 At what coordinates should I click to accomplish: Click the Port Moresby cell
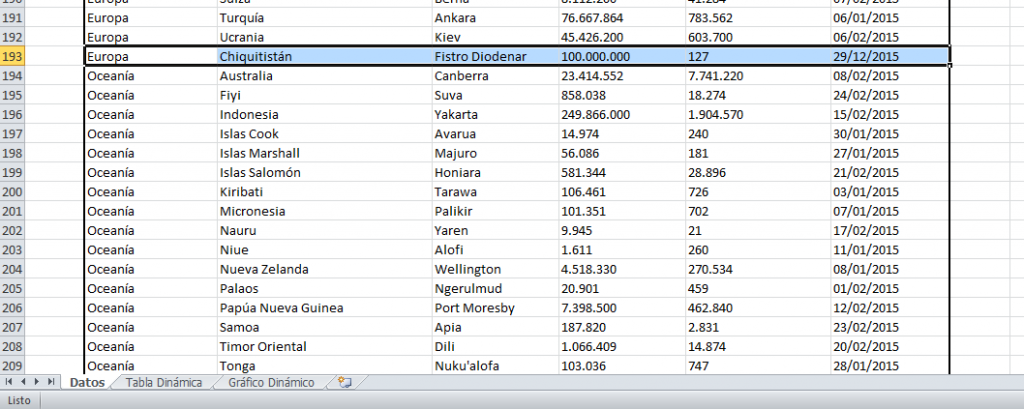[495, 308]
